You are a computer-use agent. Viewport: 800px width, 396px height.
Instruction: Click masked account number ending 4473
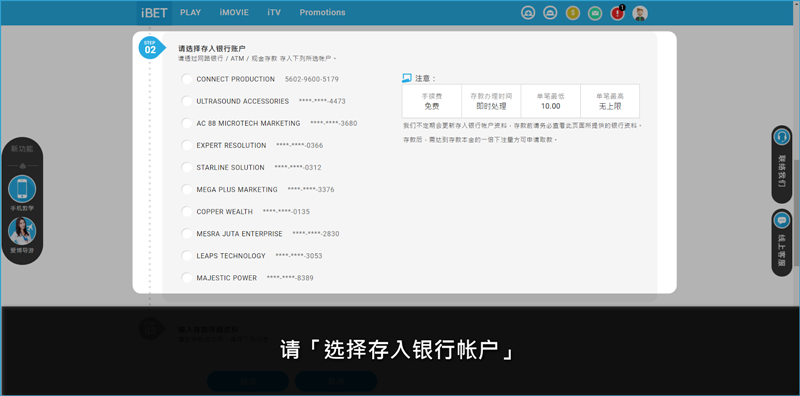(x=322, y=101)
